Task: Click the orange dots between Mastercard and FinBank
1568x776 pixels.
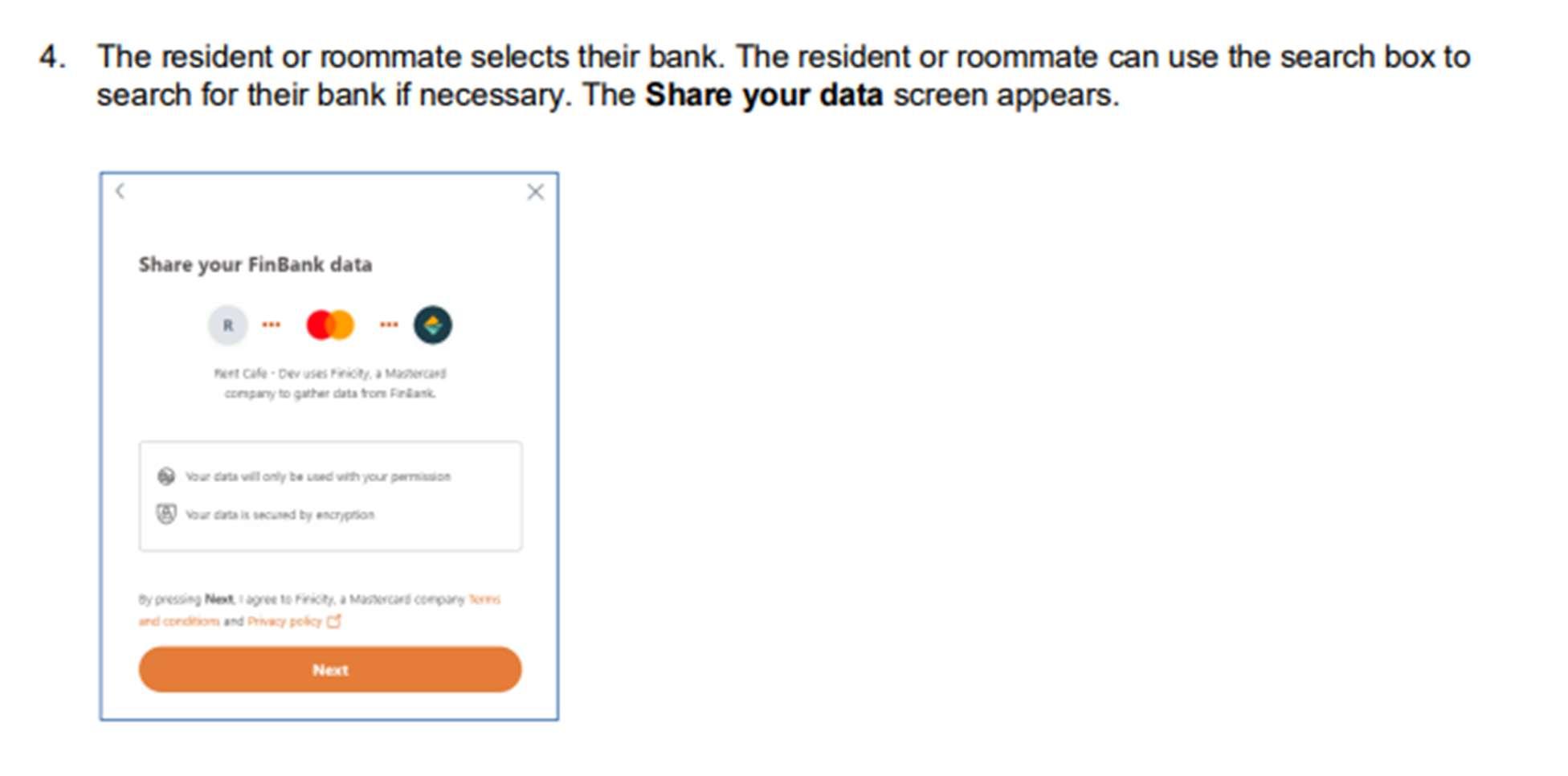Action: pyautogui.click(x=389, y=325)
